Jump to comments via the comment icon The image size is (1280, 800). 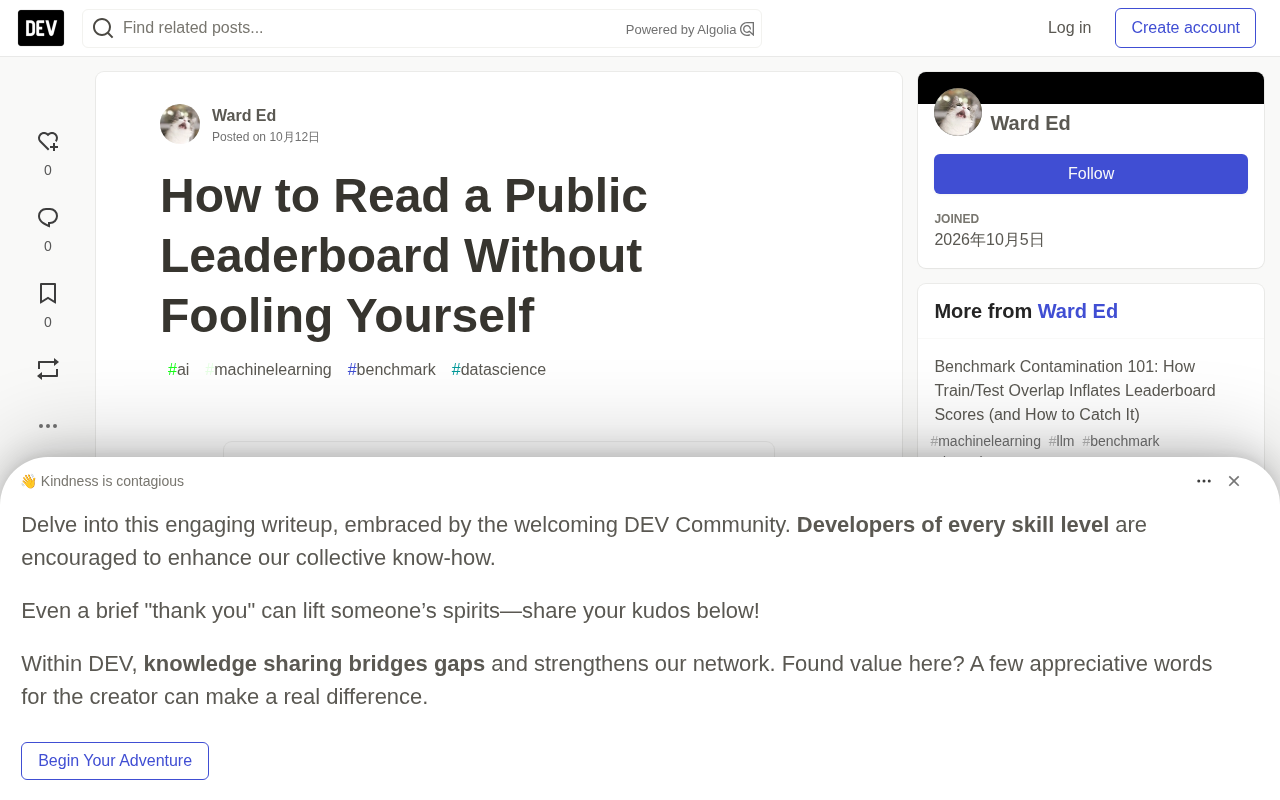click(x=48, y=218)
